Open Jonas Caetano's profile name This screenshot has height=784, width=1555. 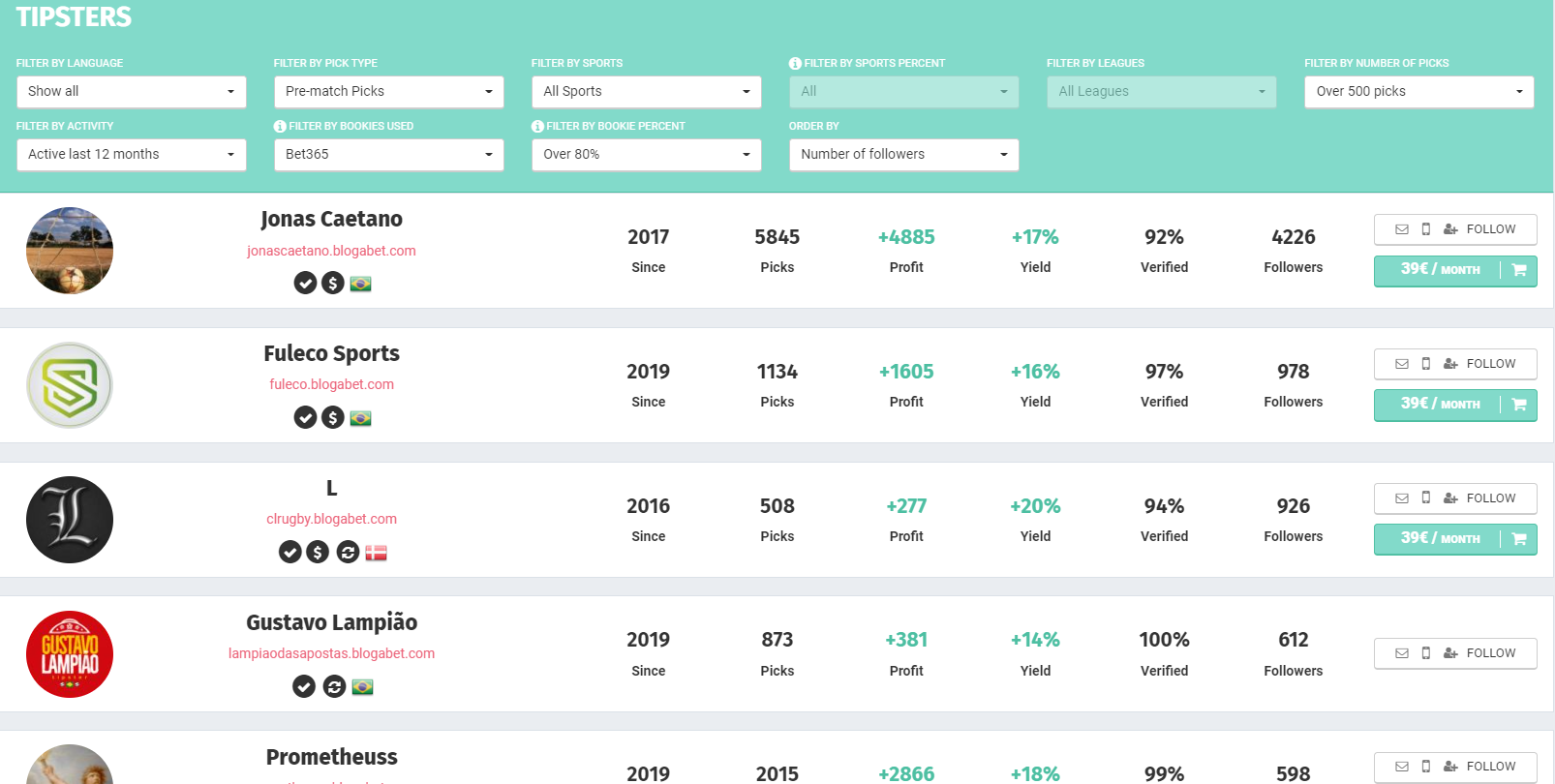[x=331, y=220]
